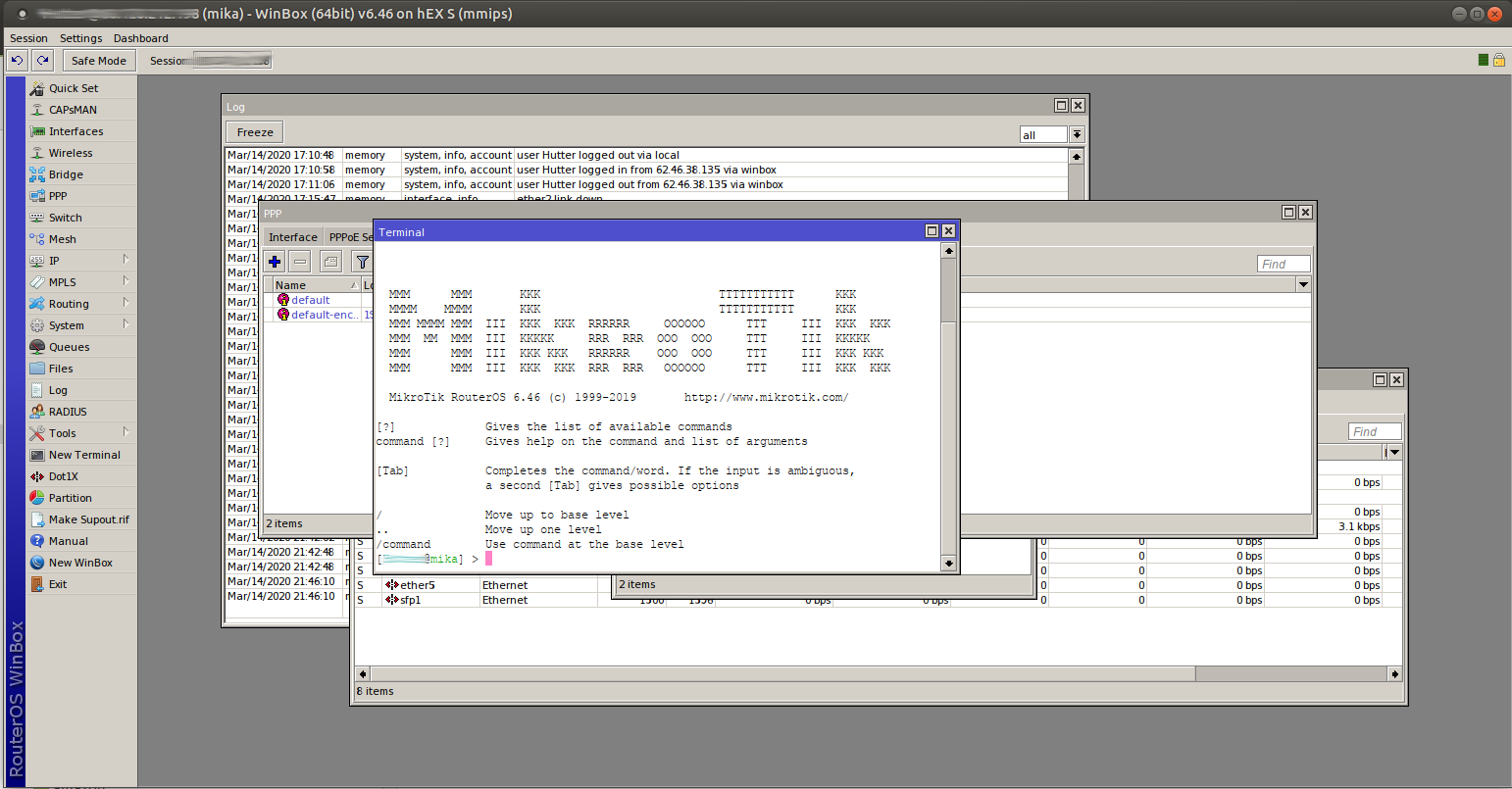Click the Undo toolbar arrow
The width and height of the screenshot is (1512, 789).
pos(17,60)
